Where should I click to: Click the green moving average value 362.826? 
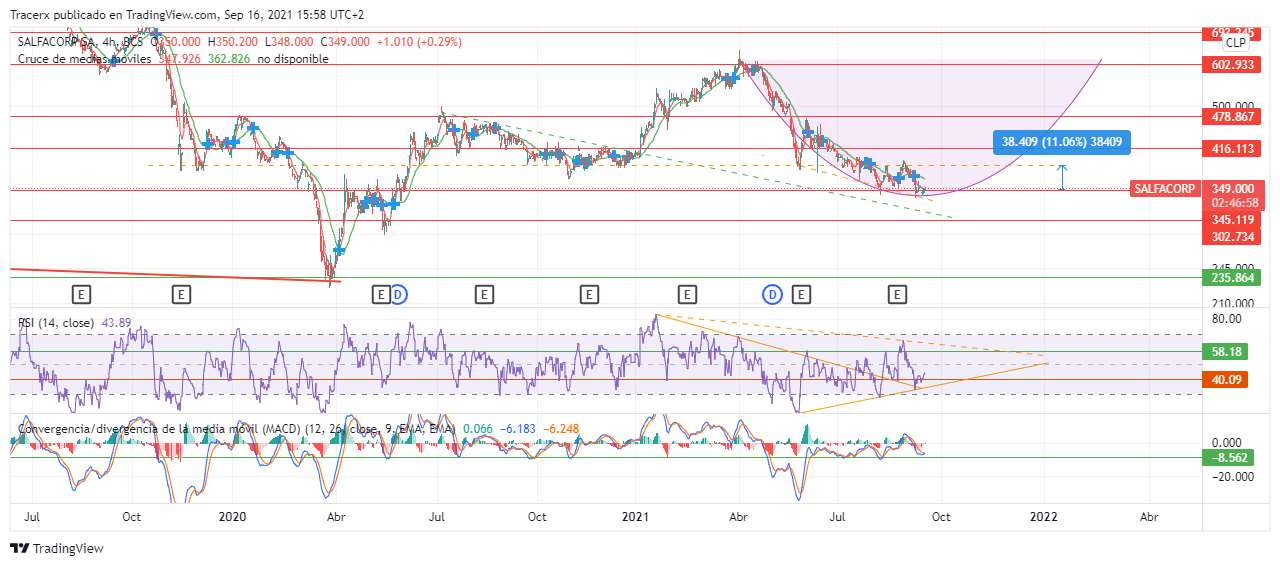pos(227,59)
